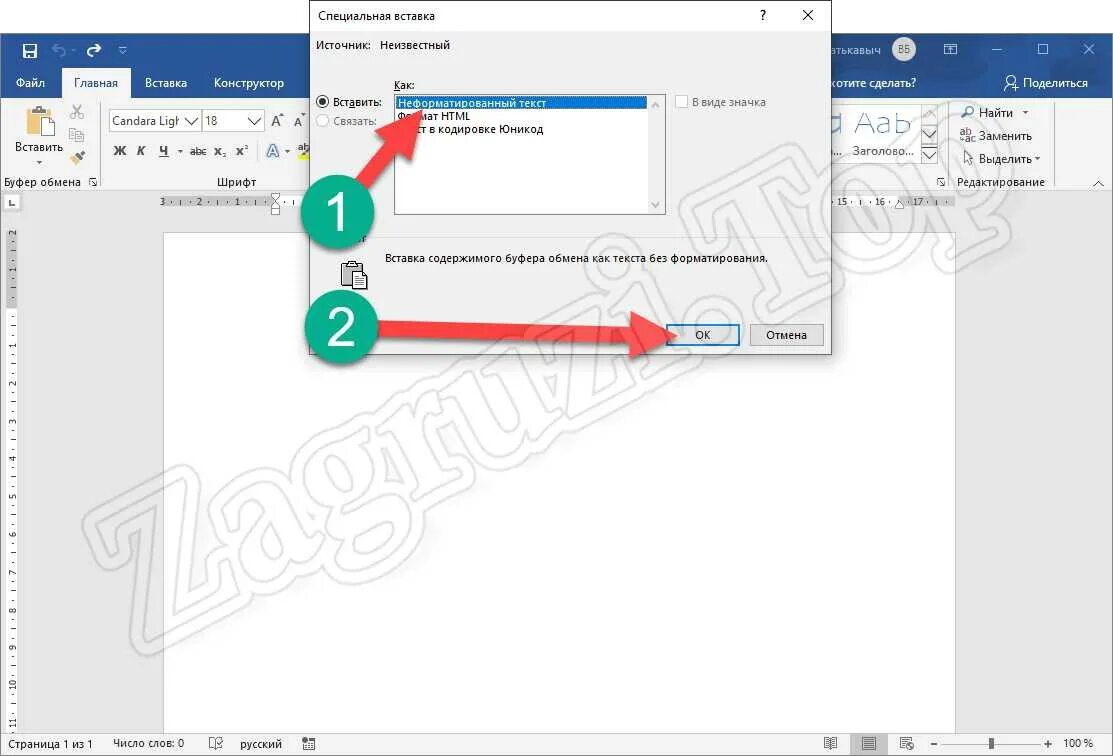Screen dimensions: 1113x756
Task: Open the spelling proofing status icon
Action: [216, 743]
